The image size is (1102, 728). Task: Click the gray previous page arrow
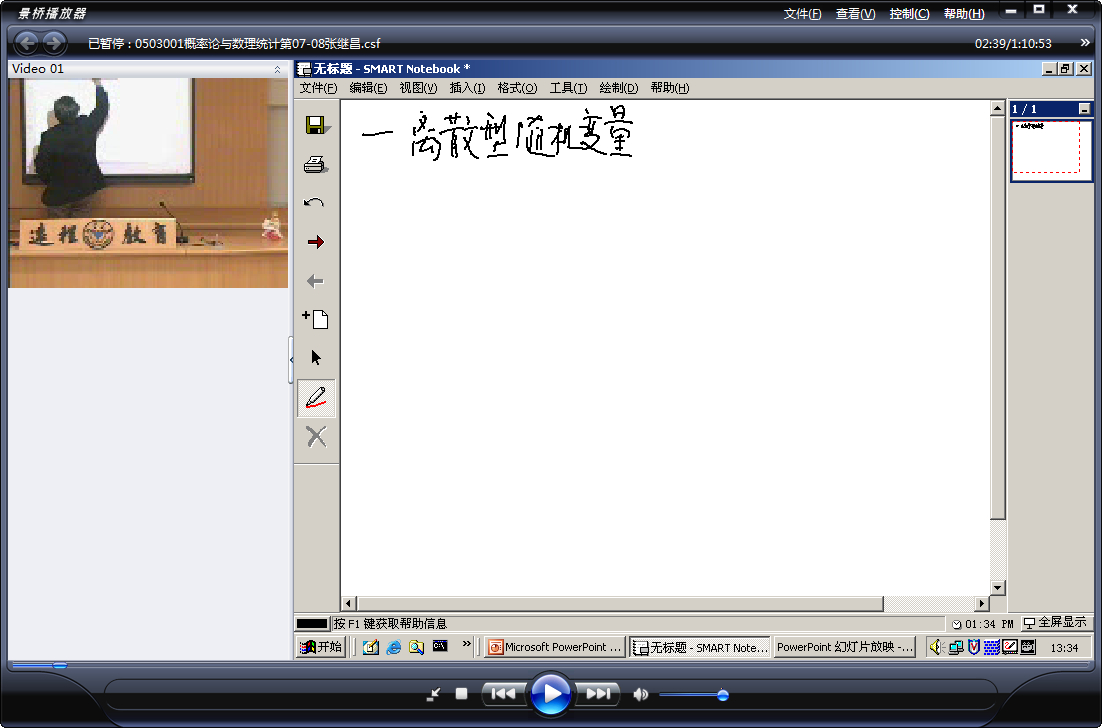coord(315,281)
